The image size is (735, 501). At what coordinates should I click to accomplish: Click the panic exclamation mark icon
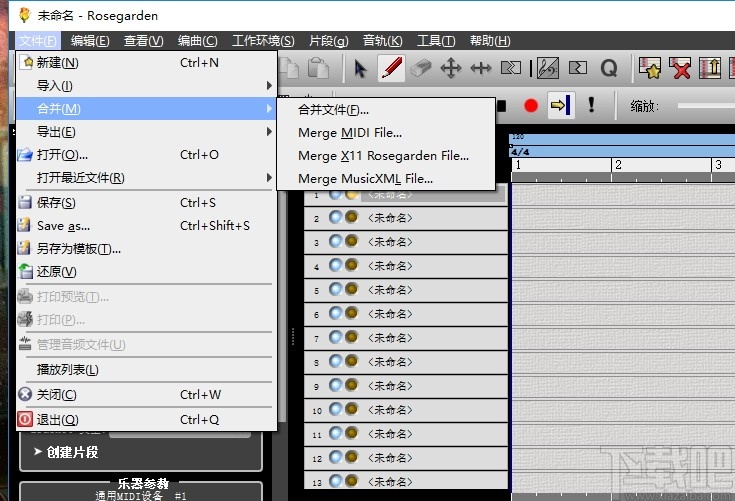(x=591, y=105)
